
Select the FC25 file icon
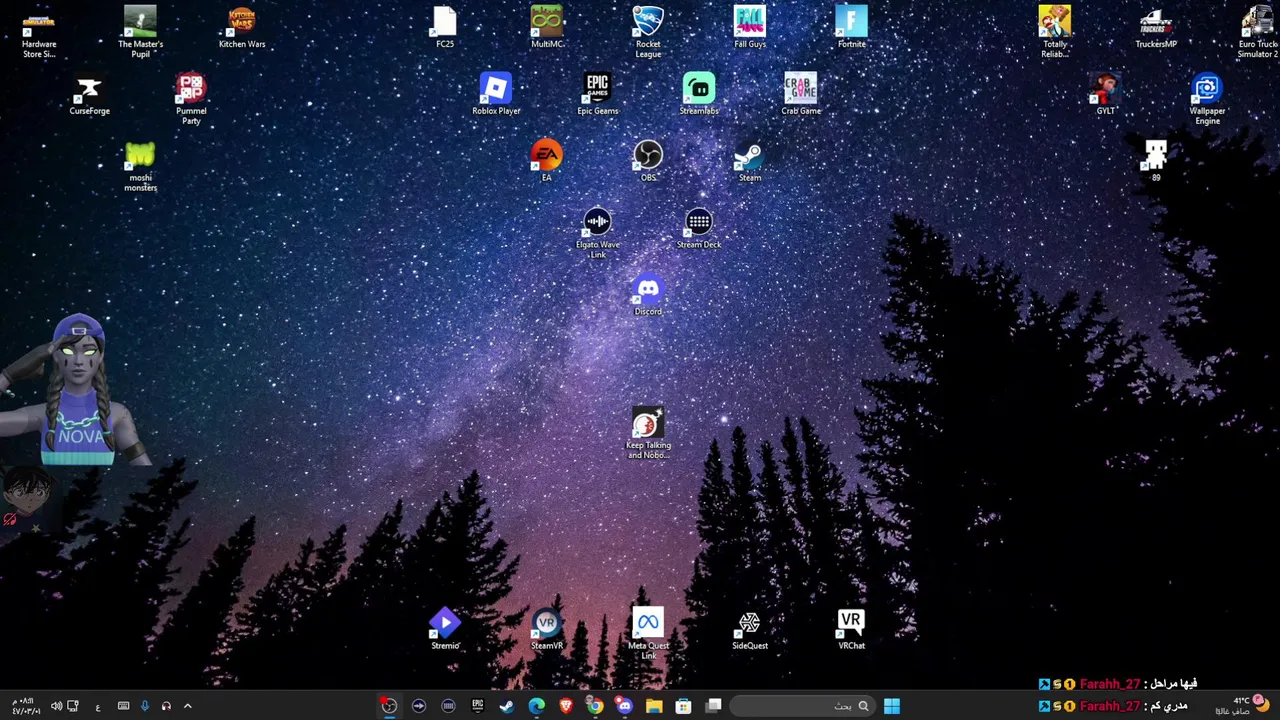(x=445, y=28)
